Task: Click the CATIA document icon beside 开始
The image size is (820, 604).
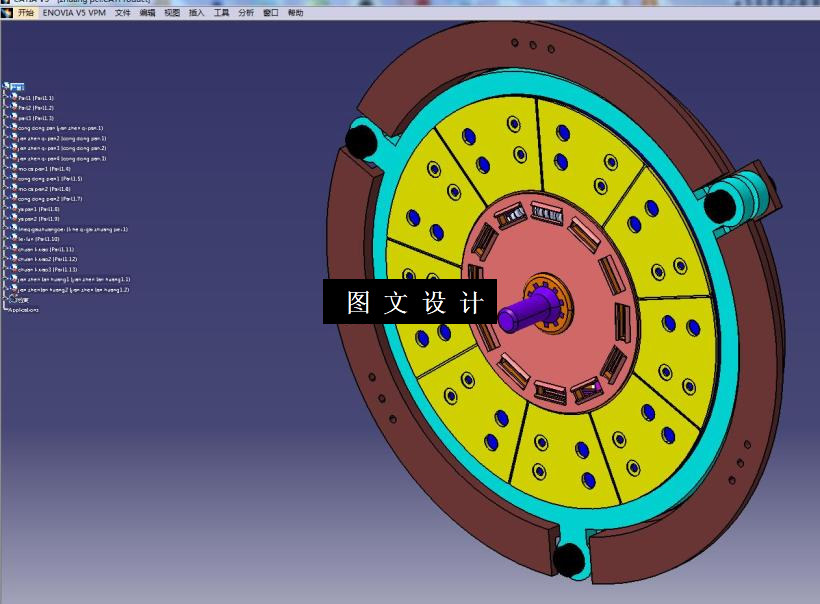Action: point(7,13)
